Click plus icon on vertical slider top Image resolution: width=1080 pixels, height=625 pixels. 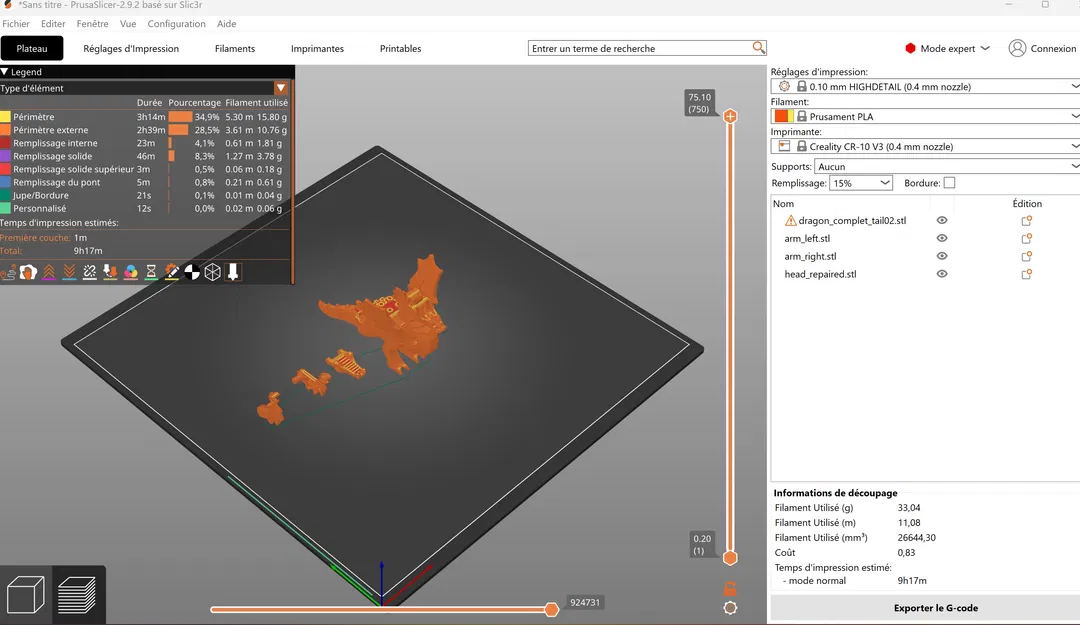pyautogui.click(x=730, y=116)
